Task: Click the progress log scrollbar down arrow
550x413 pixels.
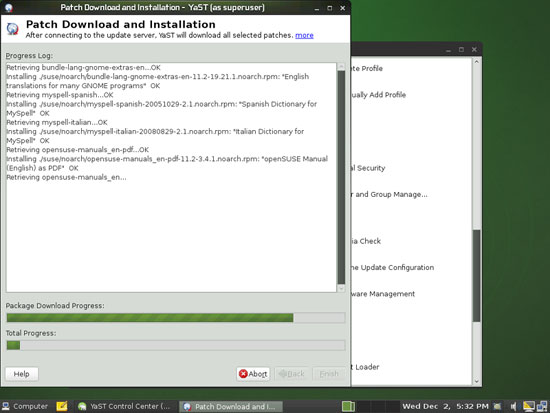Action: point(341,289)
